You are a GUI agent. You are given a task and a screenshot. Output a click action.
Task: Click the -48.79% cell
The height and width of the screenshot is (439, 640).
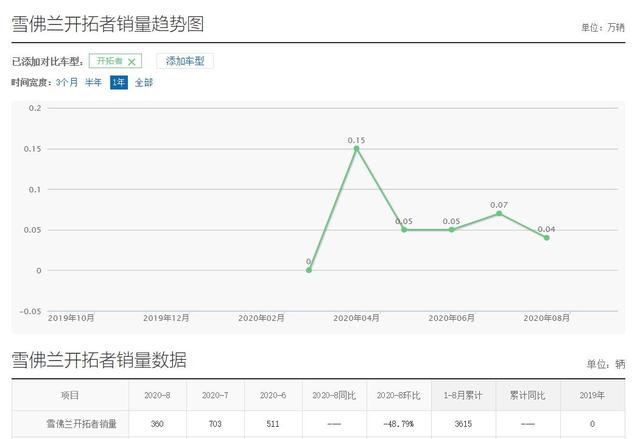click(x=398, y=424)
